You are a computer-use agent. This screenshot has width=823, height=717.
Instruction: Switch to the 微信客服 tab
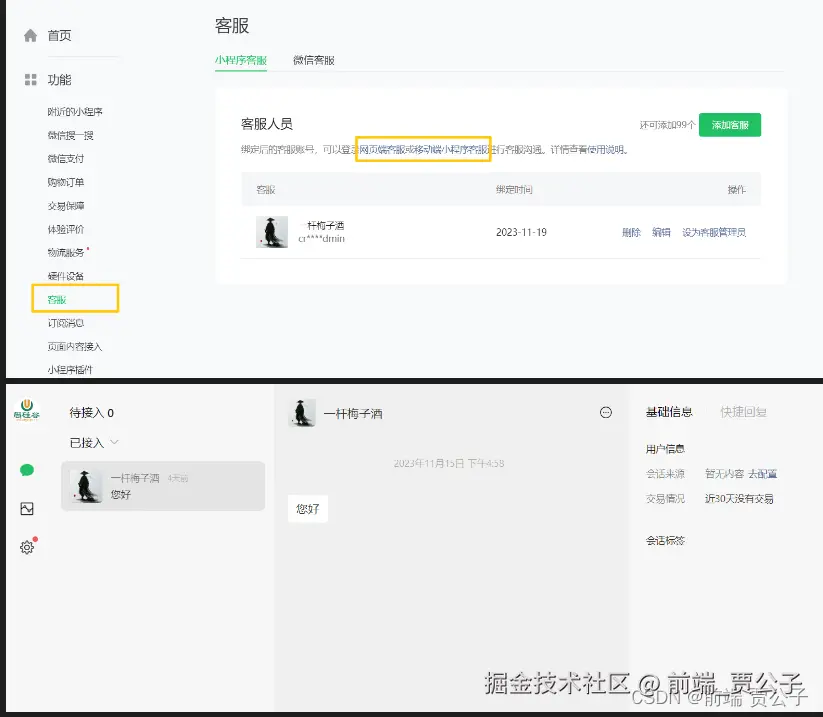point(311,59)
